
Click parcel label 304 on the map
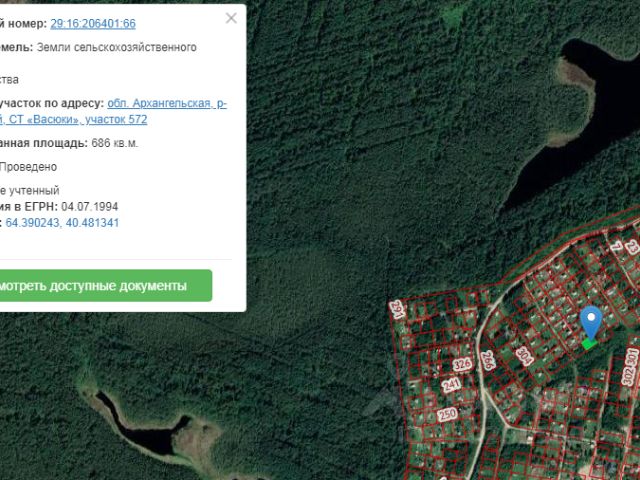coord(524,355)
